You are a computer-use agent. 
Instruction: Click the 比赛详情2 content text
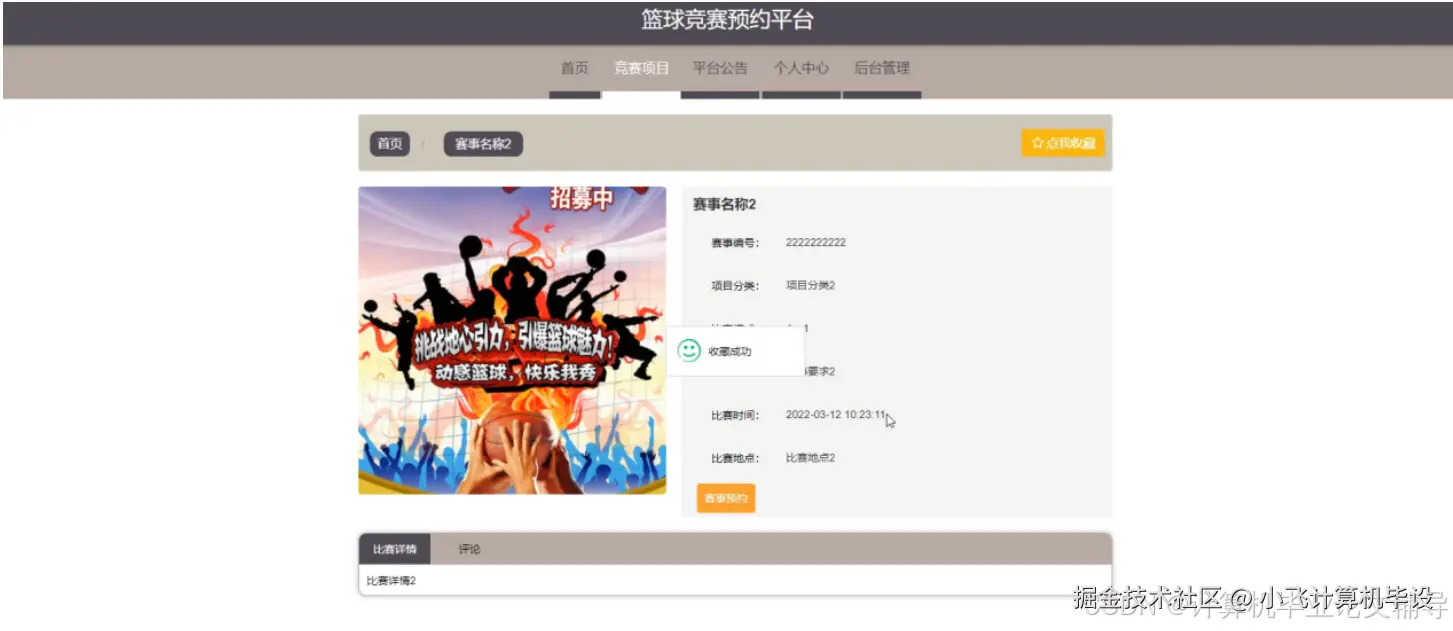391,581
